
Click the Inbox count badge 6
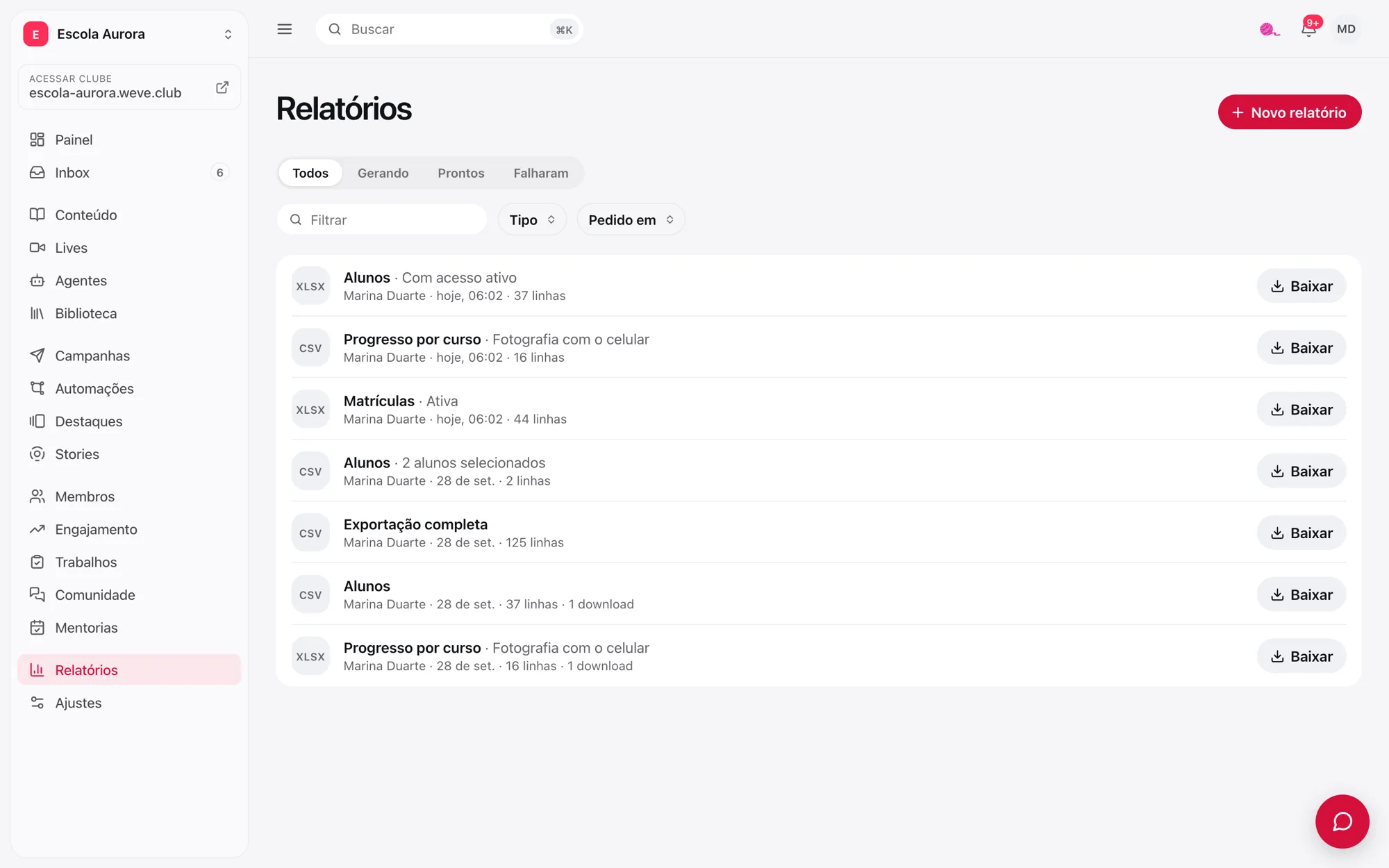(x=219, y=172)
